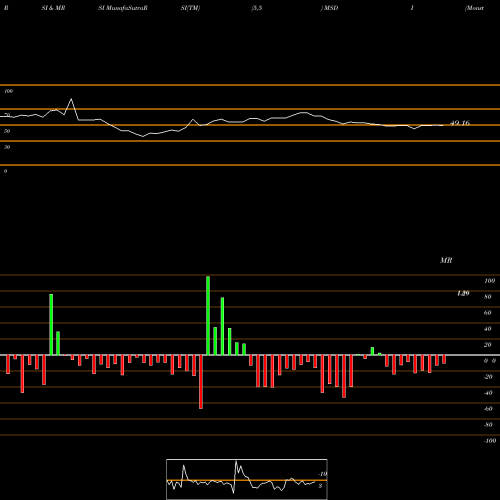Click the MR axis label -80
The height and width of the screenshot is (500, 500).
[488, 425]
